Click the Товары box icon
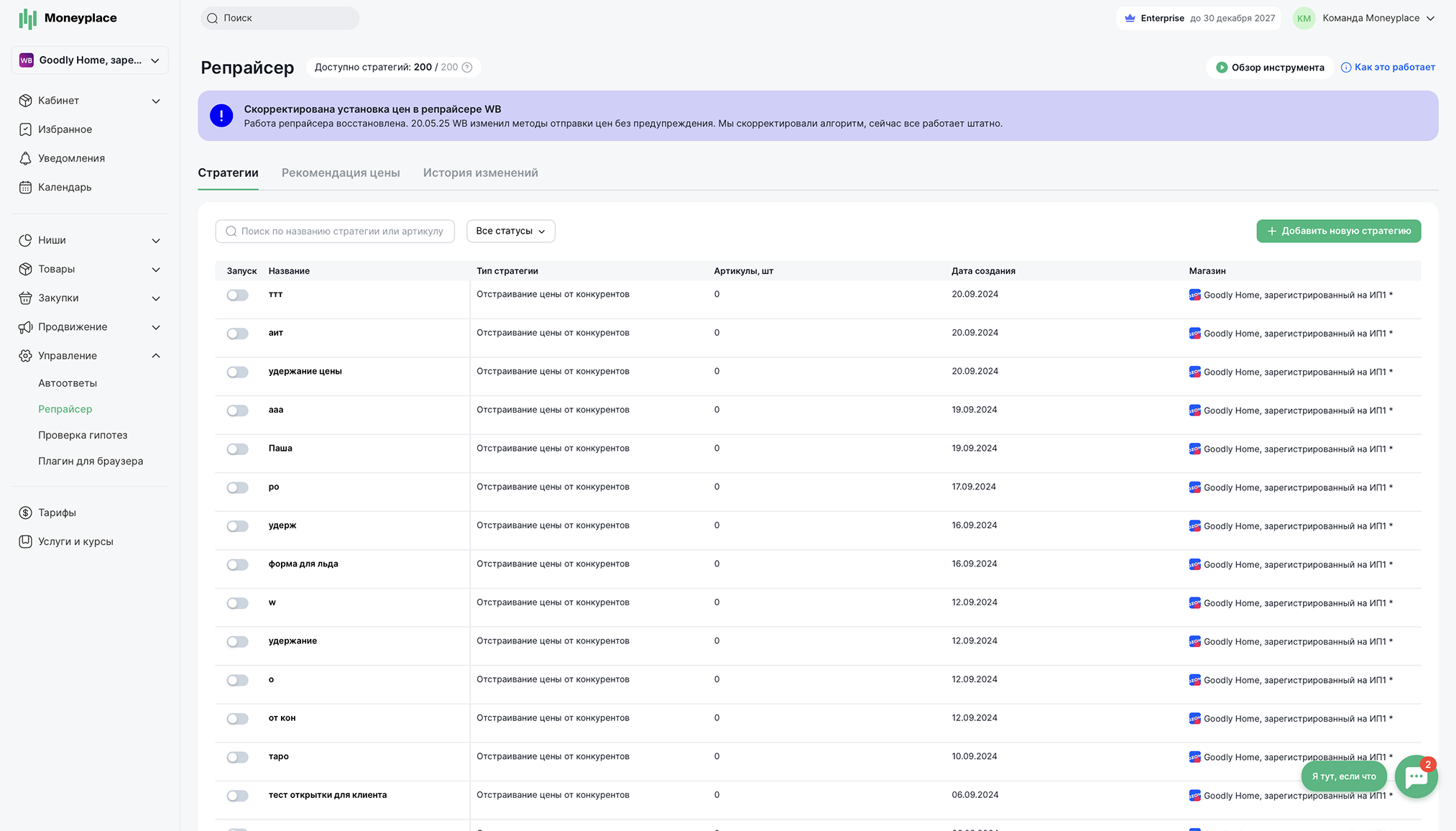Screen dimensions: 1456x831 (25, 269)
